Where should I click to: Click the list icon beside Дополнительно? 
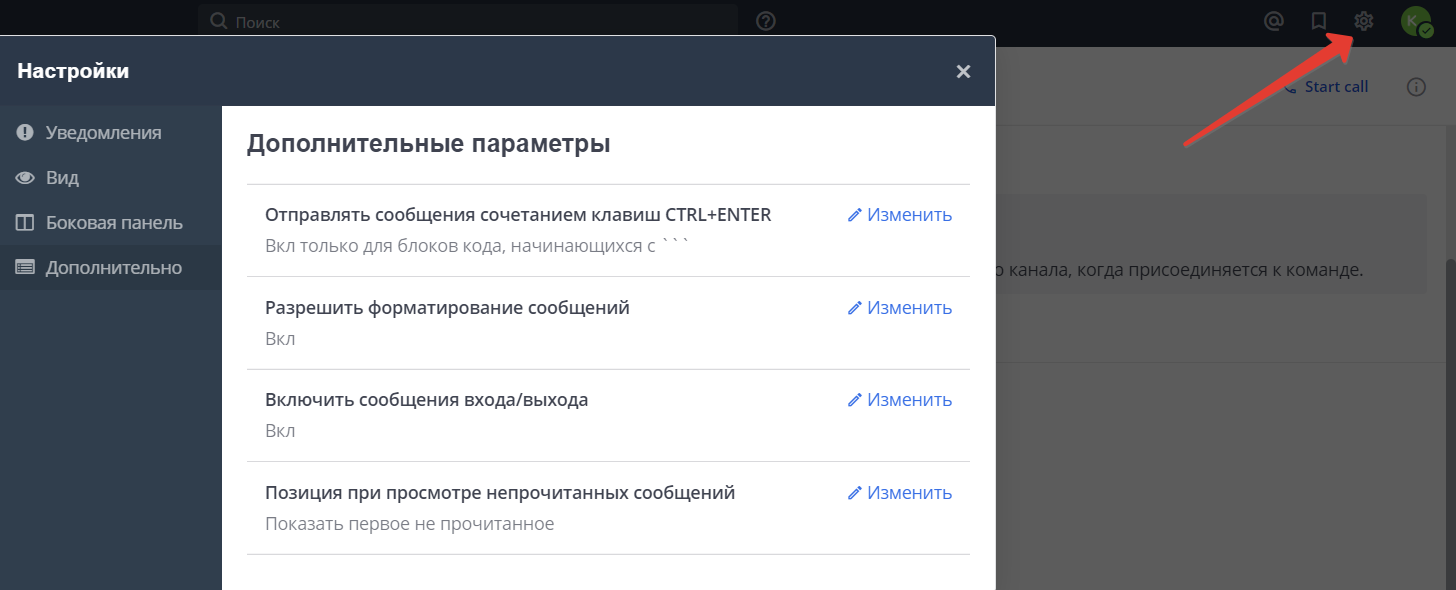coord(23,267)
